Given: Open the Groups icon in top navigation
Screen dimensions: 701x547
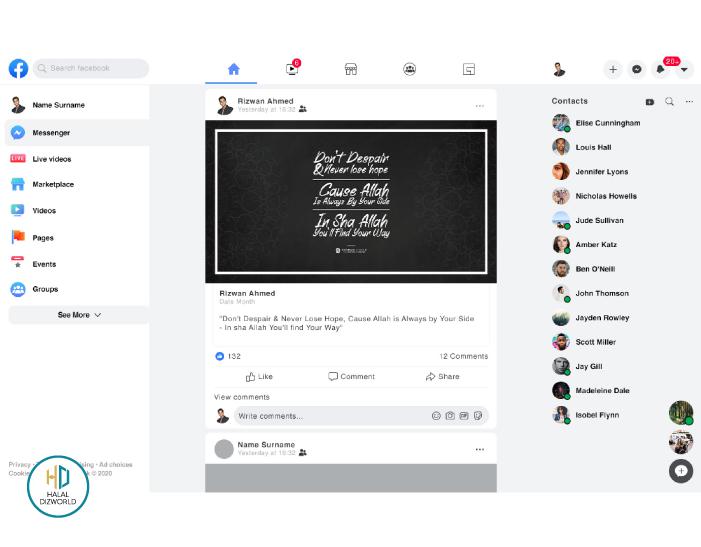Looking at the screenshot, I should click(410, 69).
